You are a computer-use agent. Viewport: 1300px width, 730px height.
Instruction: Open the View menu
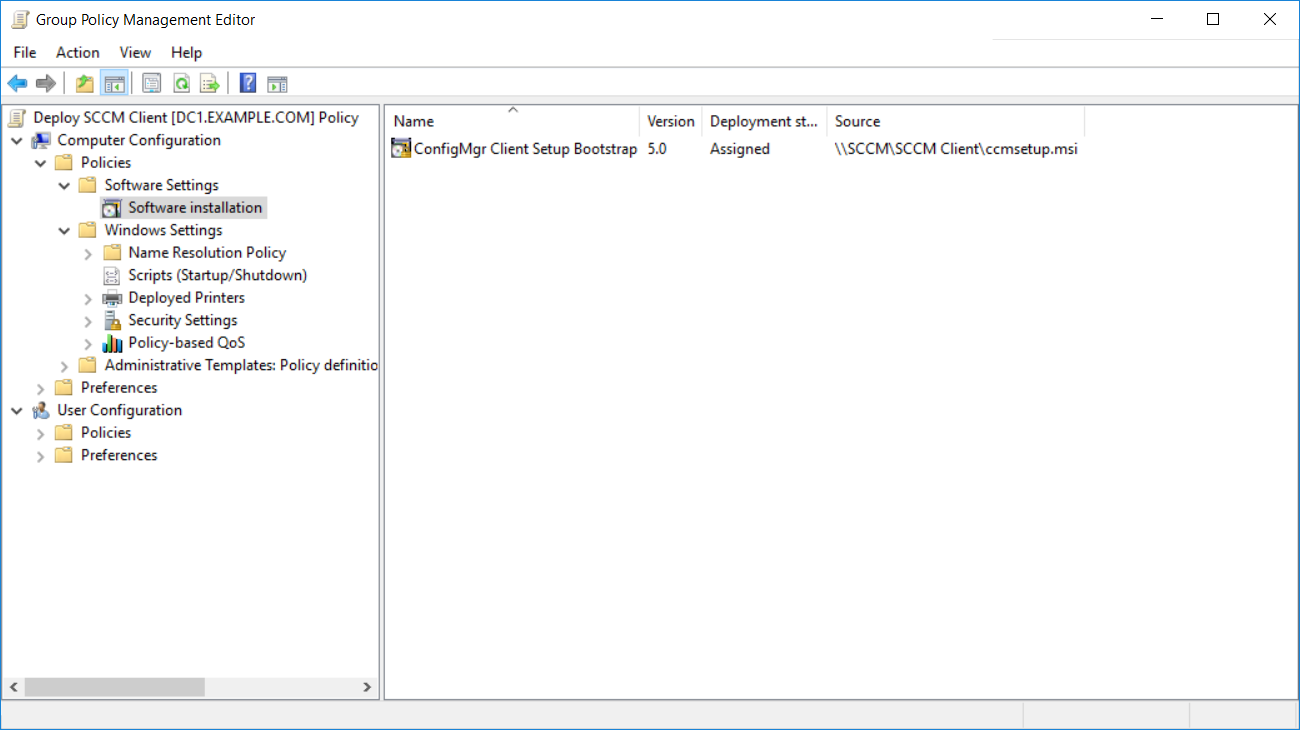click(x=135, y=52)
